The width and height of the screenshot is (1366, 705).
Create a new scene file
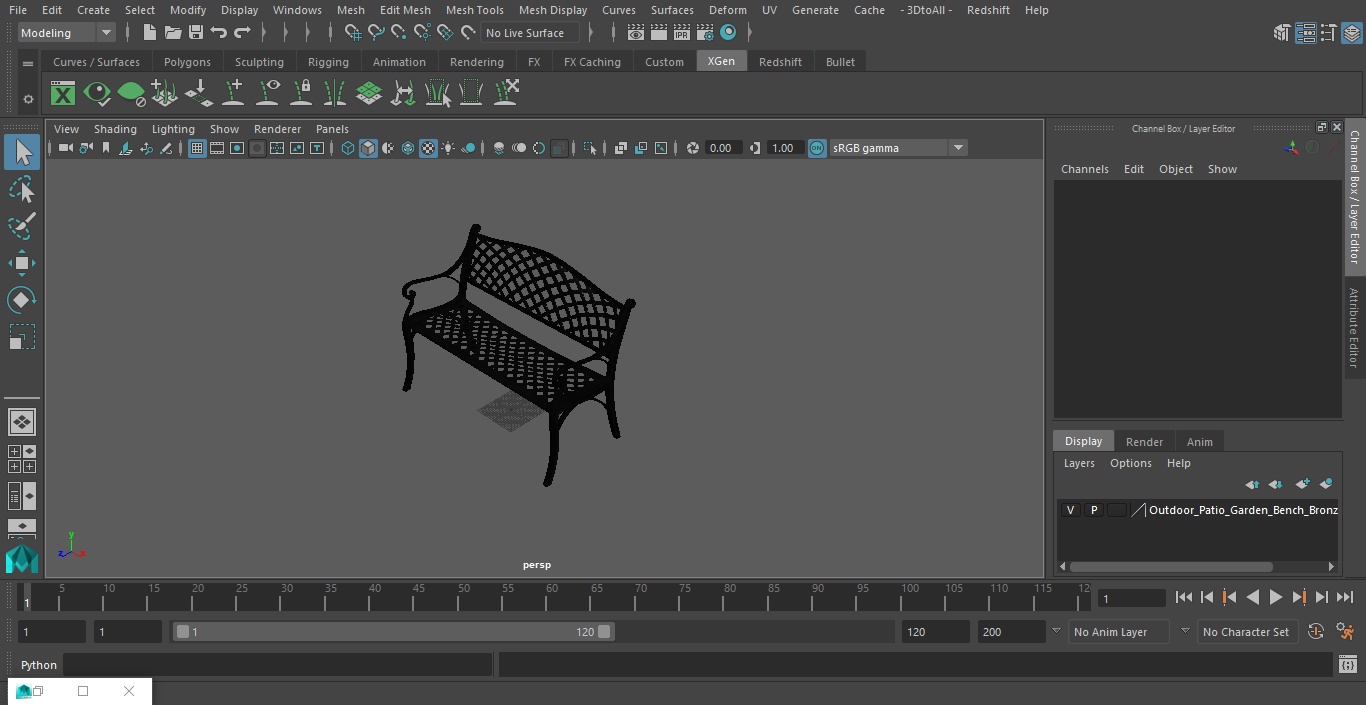coord(150,33)
